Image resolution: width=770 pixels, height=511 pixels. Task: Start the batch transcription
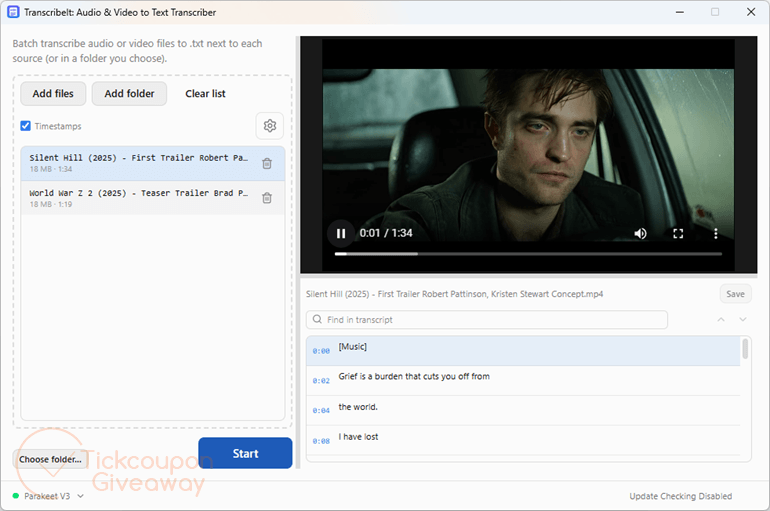tap(245, 453)
